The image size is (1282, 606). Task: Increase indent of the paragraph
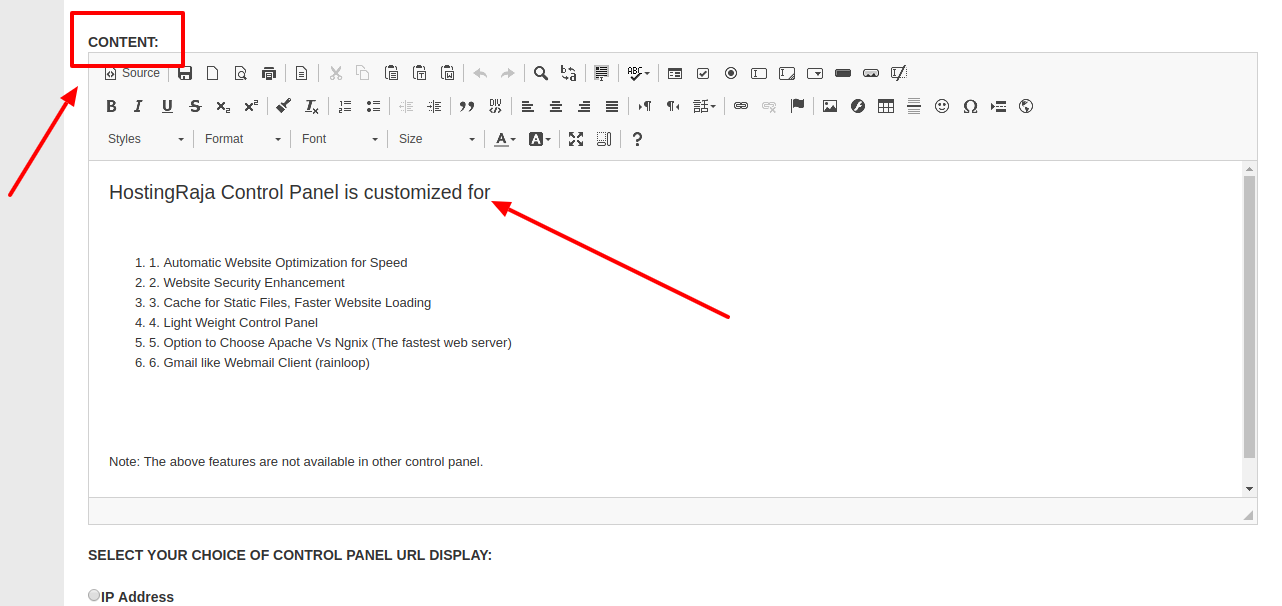point(434,106)
